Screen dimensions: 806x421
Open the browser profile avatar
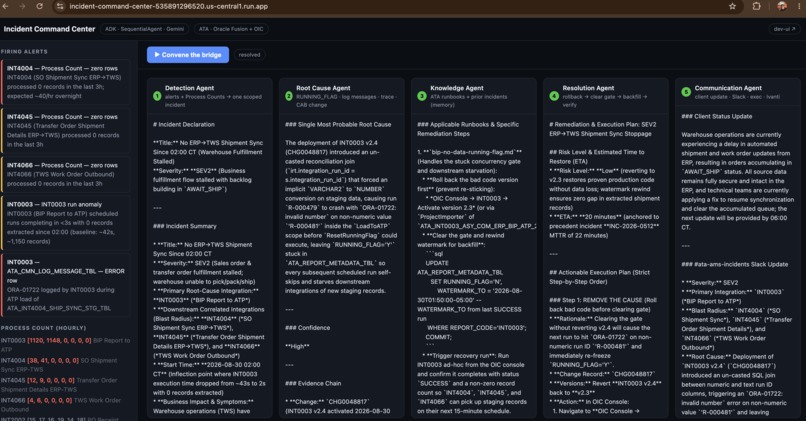[x=782, y=6]
